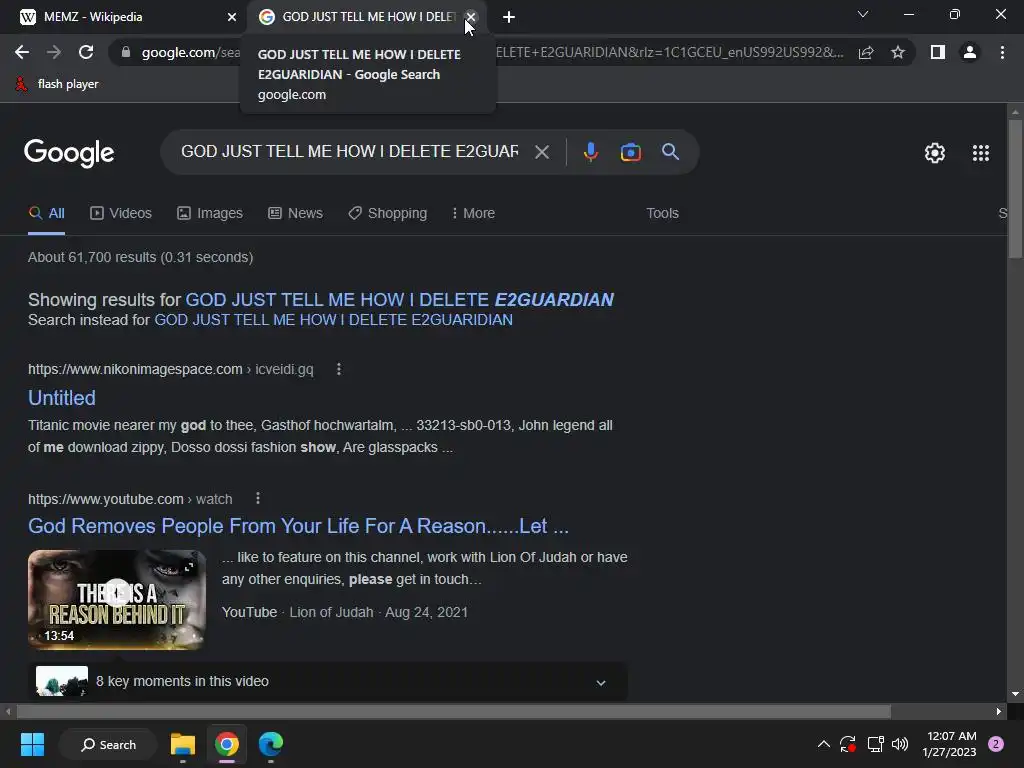Open the Google apps grid
Image resolution: width=1024 pixels, height=768 pixels.
[981, 153]
